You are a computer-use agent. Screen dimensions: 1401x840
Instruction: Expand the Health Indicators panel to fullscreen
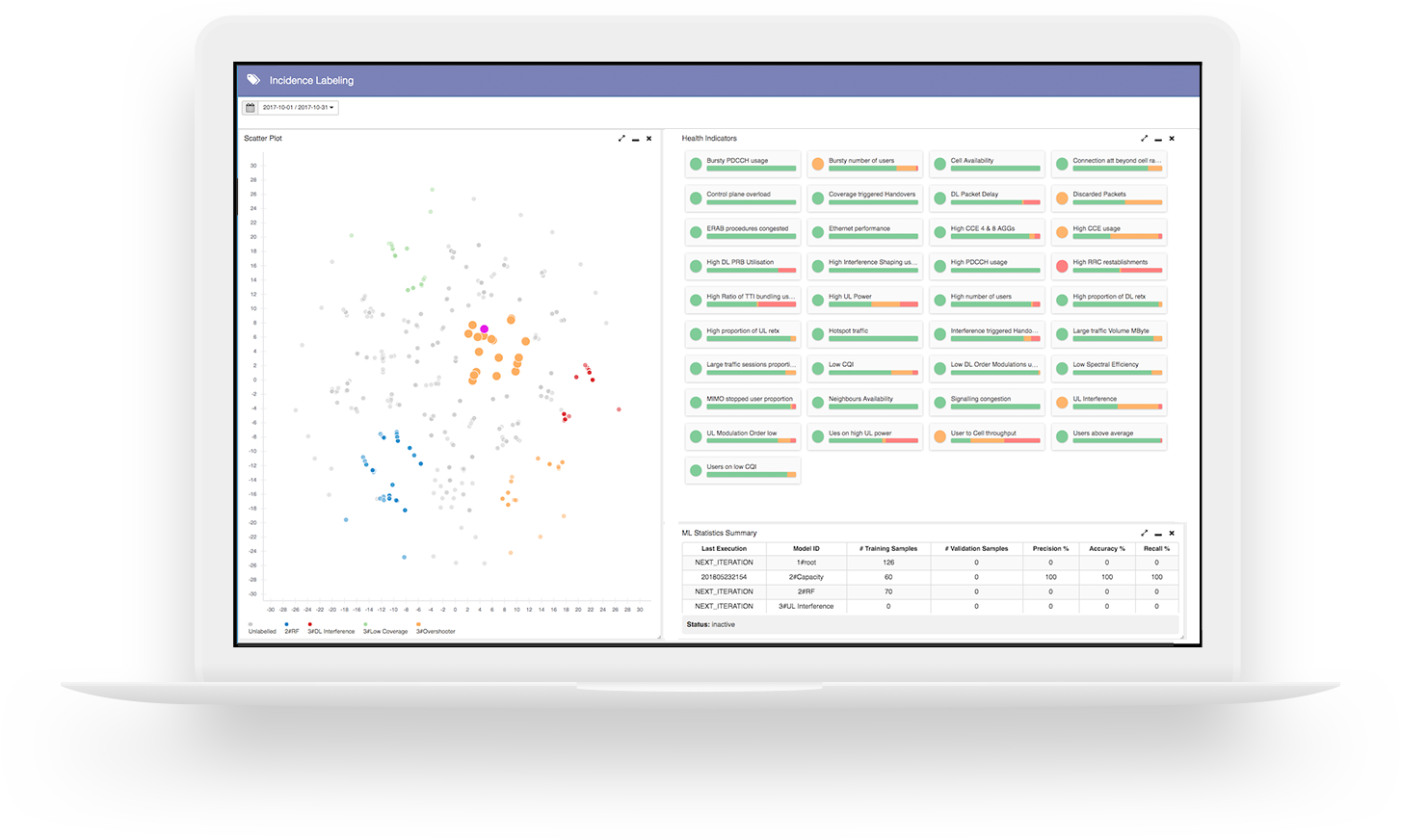click(x=1144, y=139)
